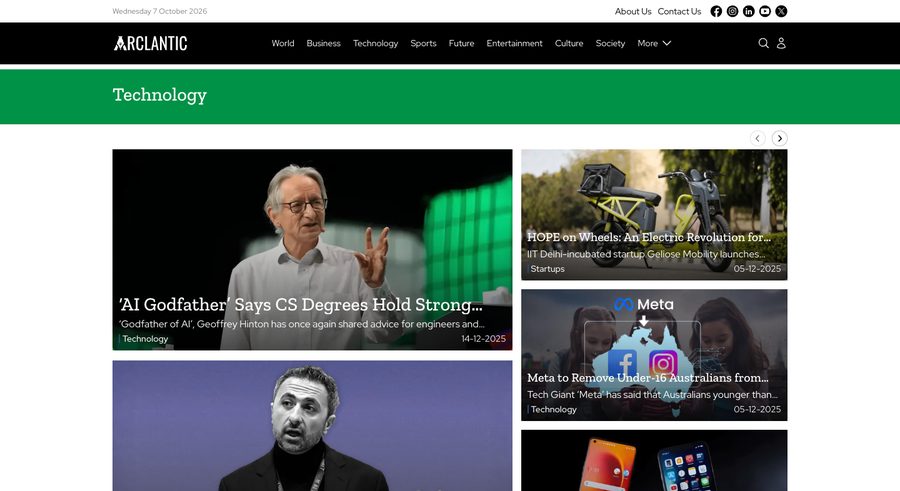Open the smartphones article image
Image resolution: width=900 pixels, height=491 pixels.
654,461
